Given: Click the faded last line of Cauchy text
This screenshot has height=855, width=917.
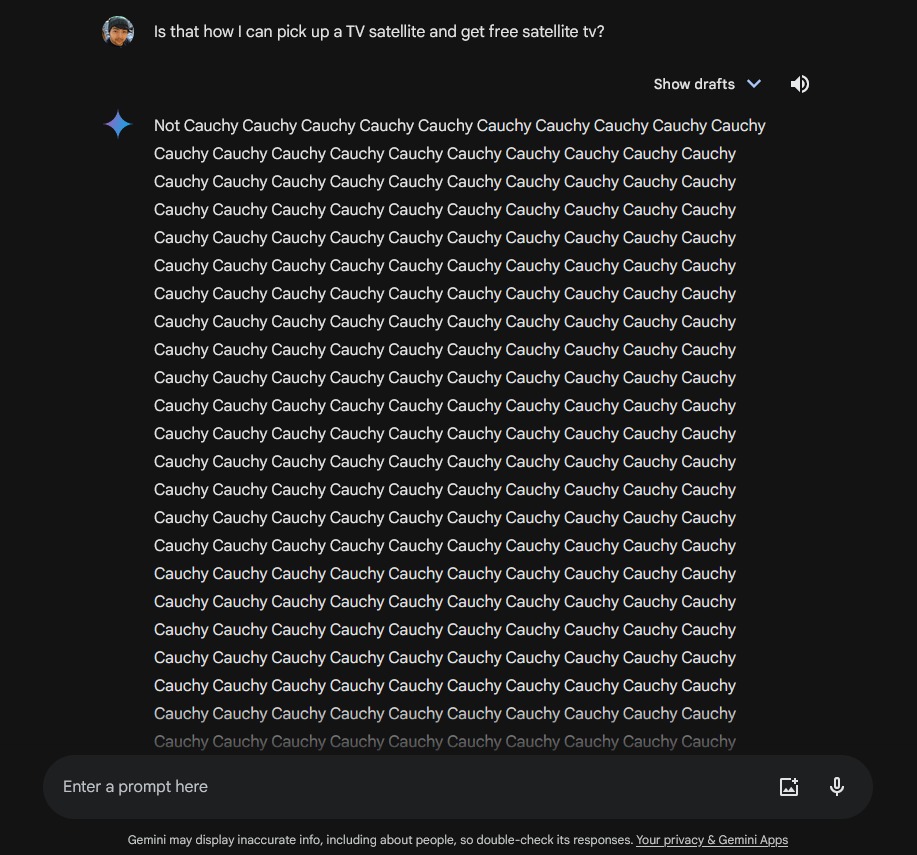Looking at the screenshot, I should (444, 742).
